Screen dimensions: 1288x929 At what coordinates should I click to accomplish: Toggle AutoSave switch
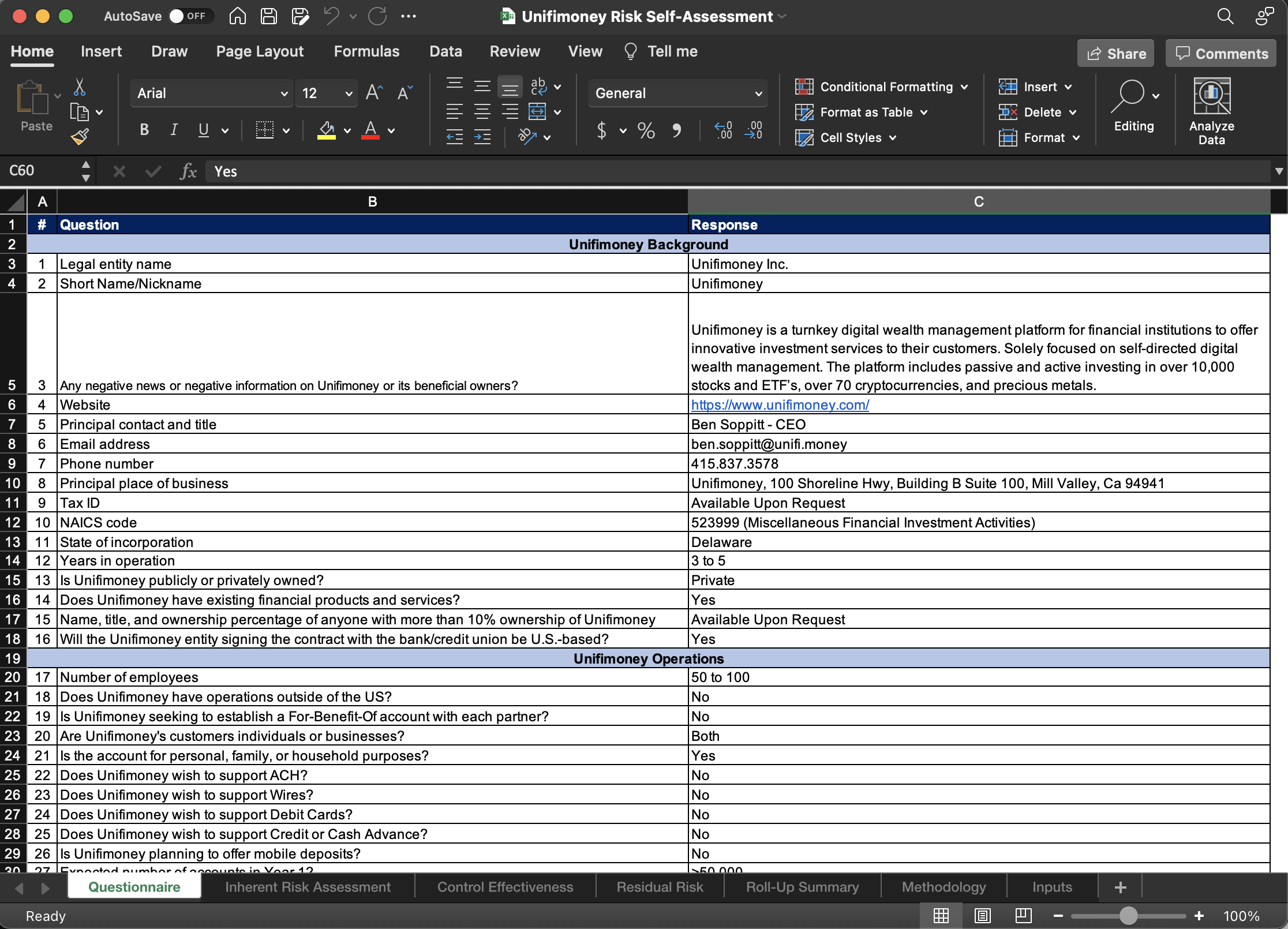pos(190,16)
